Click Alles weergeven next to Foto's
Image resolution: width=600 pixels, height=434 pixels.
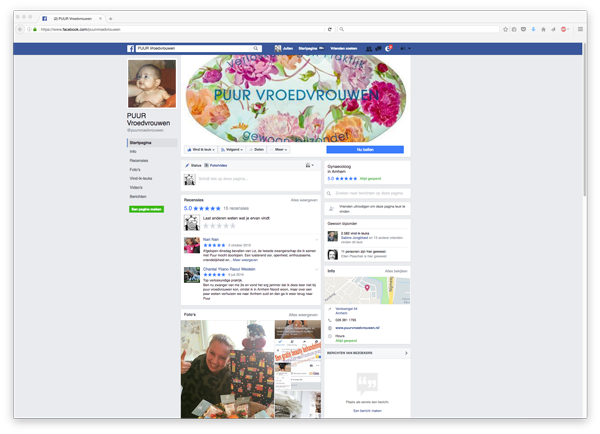tap(303, 315)
